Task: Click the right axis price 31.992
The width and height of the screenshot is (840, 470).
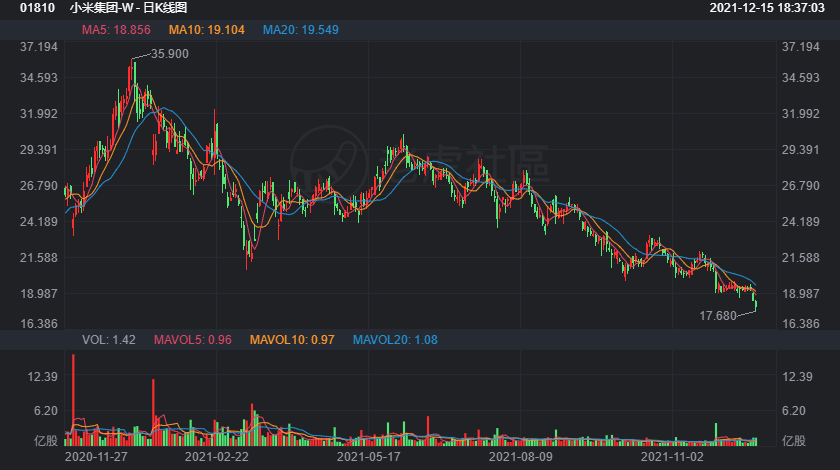Action: pyautogui.click(x=800, y=114)
